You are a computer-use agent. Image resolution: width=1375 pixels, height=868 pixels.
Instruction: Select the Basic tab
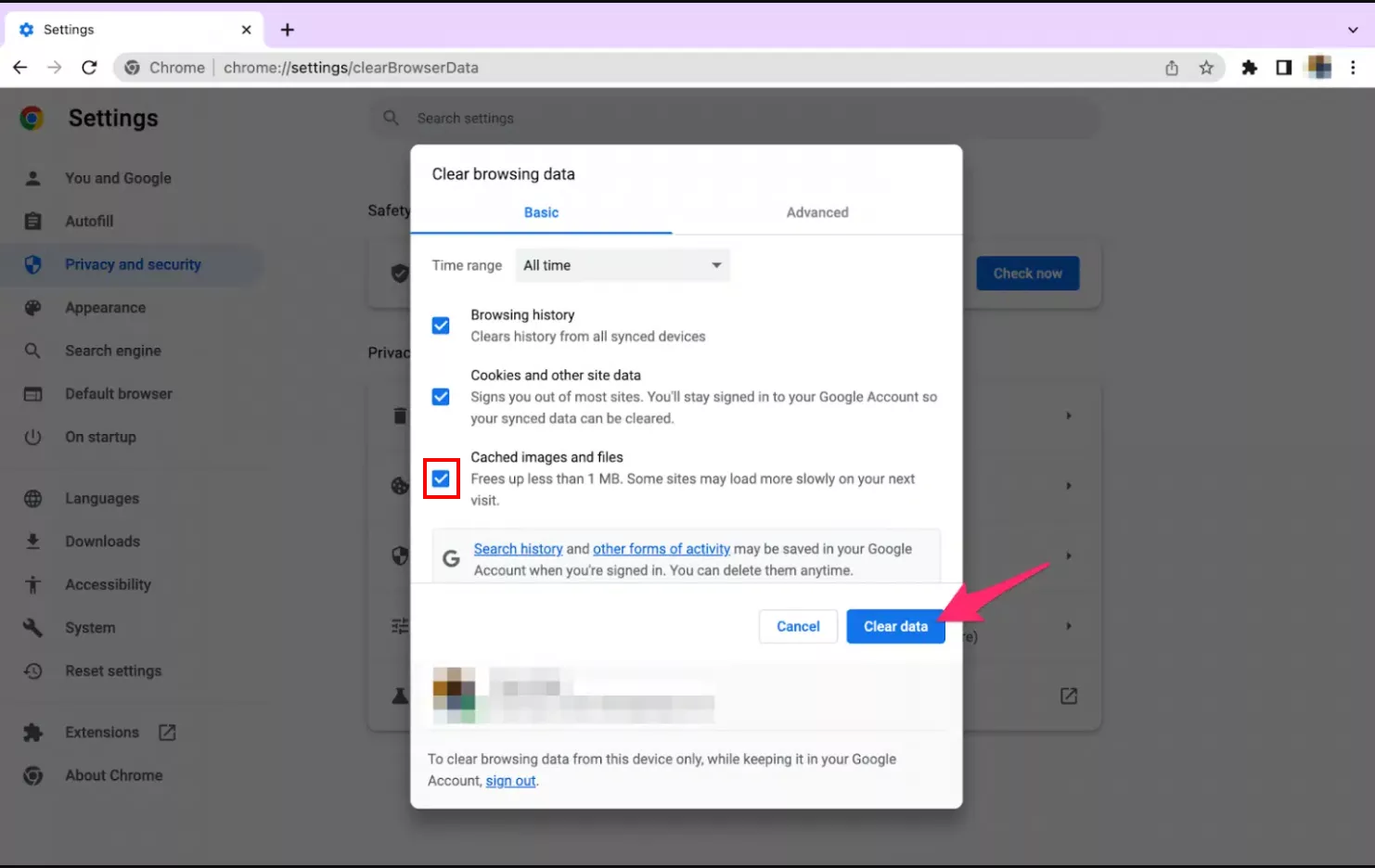click(541, 212)
